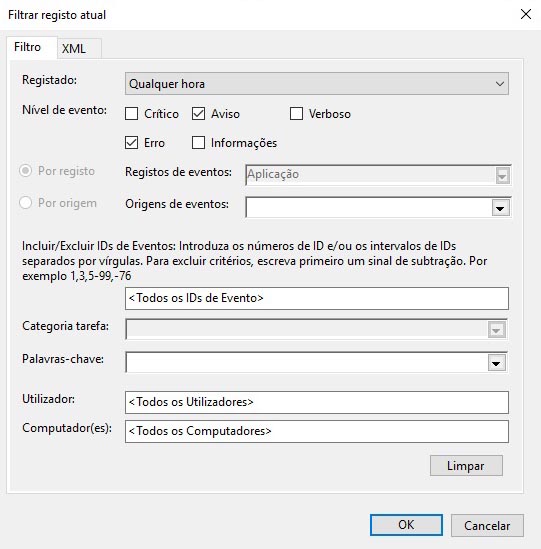Select the Por origem radio button

coord(26,203)
